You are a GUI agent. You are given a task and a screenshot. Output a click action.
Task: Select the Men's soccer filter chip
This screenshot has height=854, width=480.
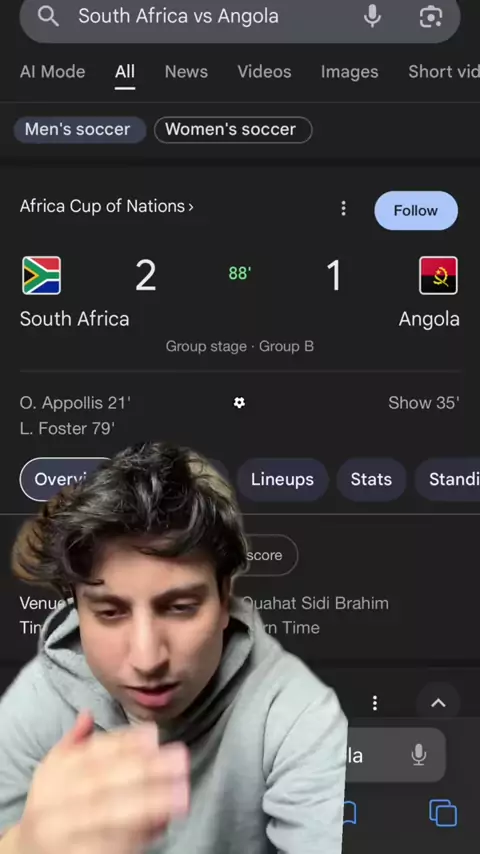(x=80, y=130)
